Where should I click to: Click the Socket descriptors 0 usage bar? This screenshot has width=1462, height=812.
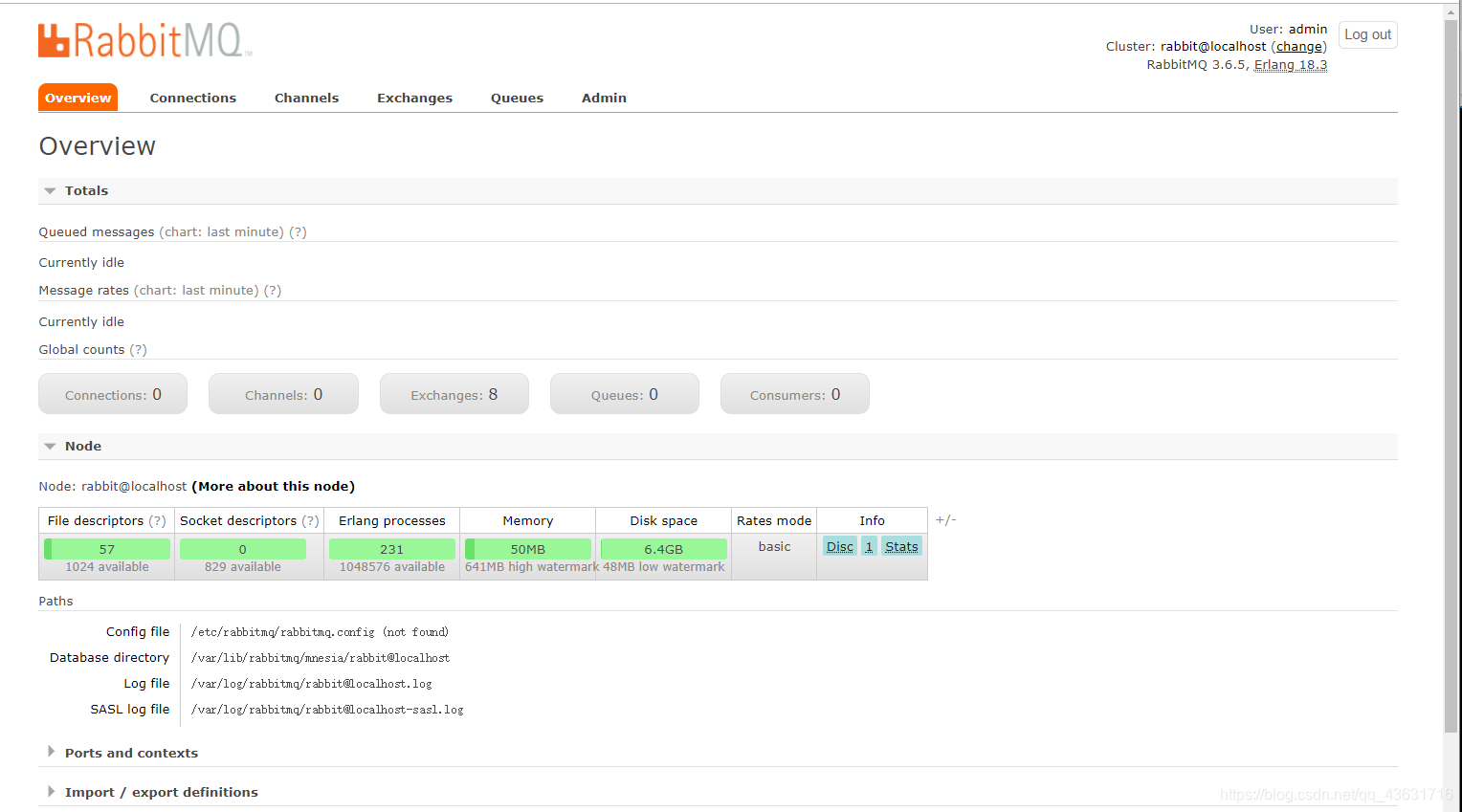[243, 549]
